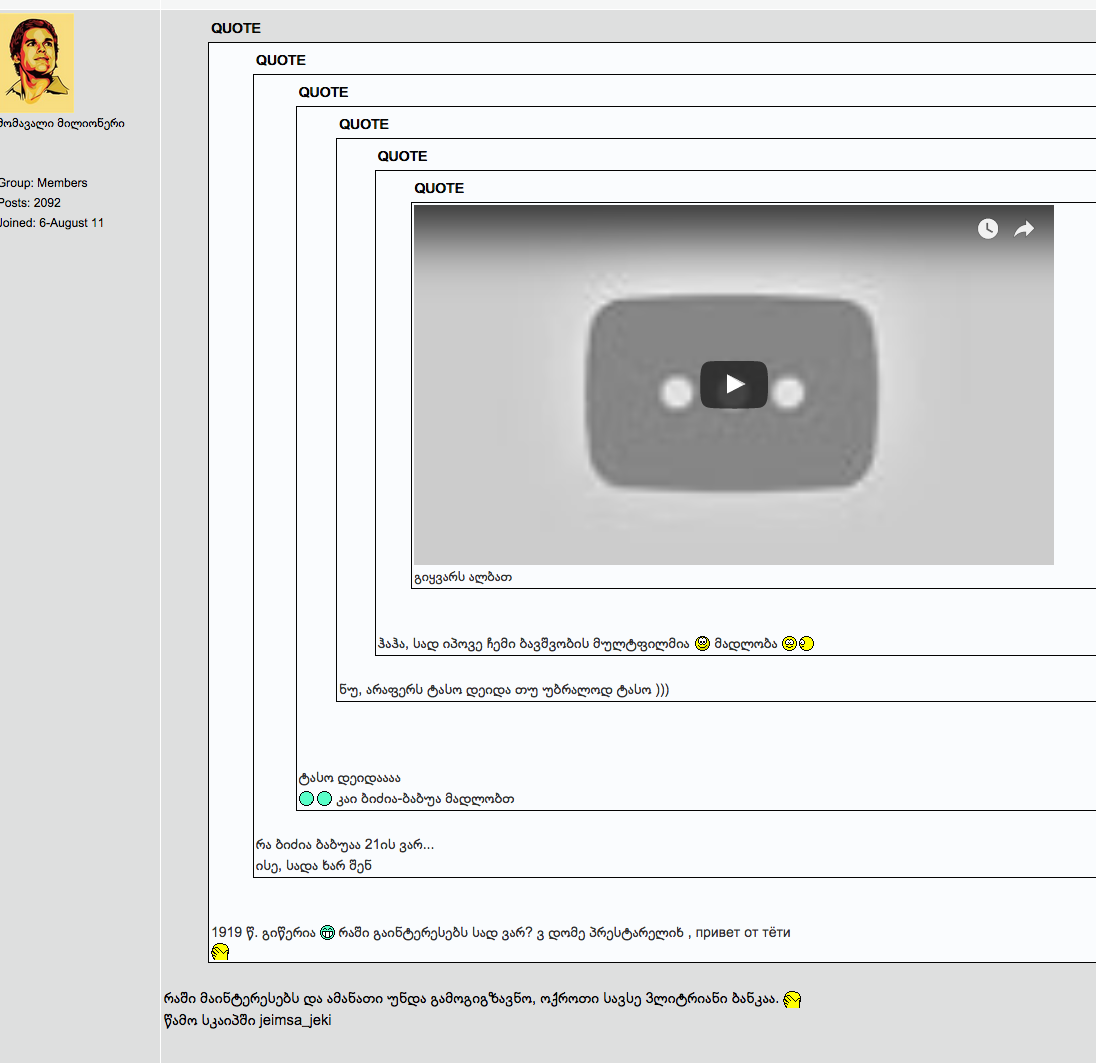Viewport: 1096px width, 1063px height.
Task: Click the green grinning emoji after 1919 წ. გიწერია
Action: pos(327,933)
